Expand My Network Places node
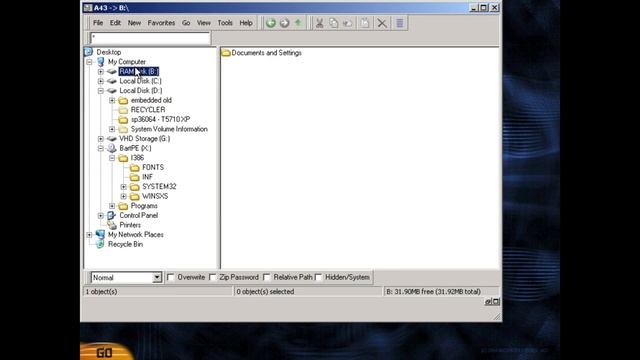Image resolution: width=640 pixels, height=360 pixels. coord(89,235)
